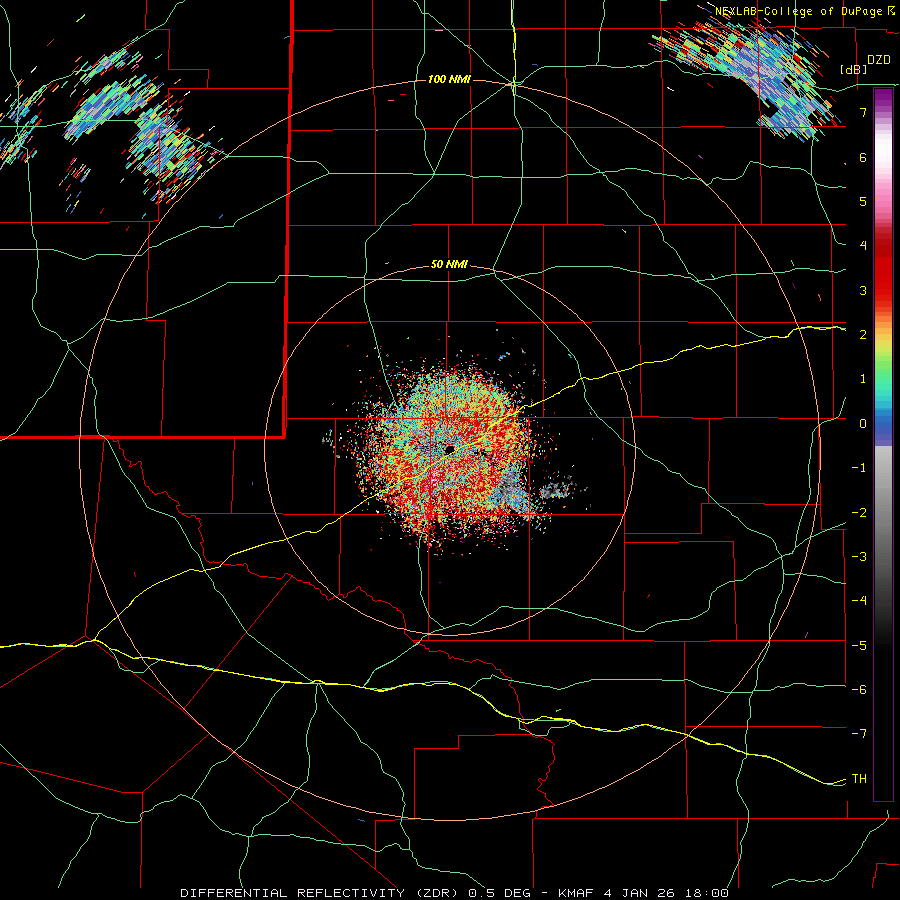Click the "[dB]" units label
The width and height of the screenshot is (900, 900).
[854, 69]
